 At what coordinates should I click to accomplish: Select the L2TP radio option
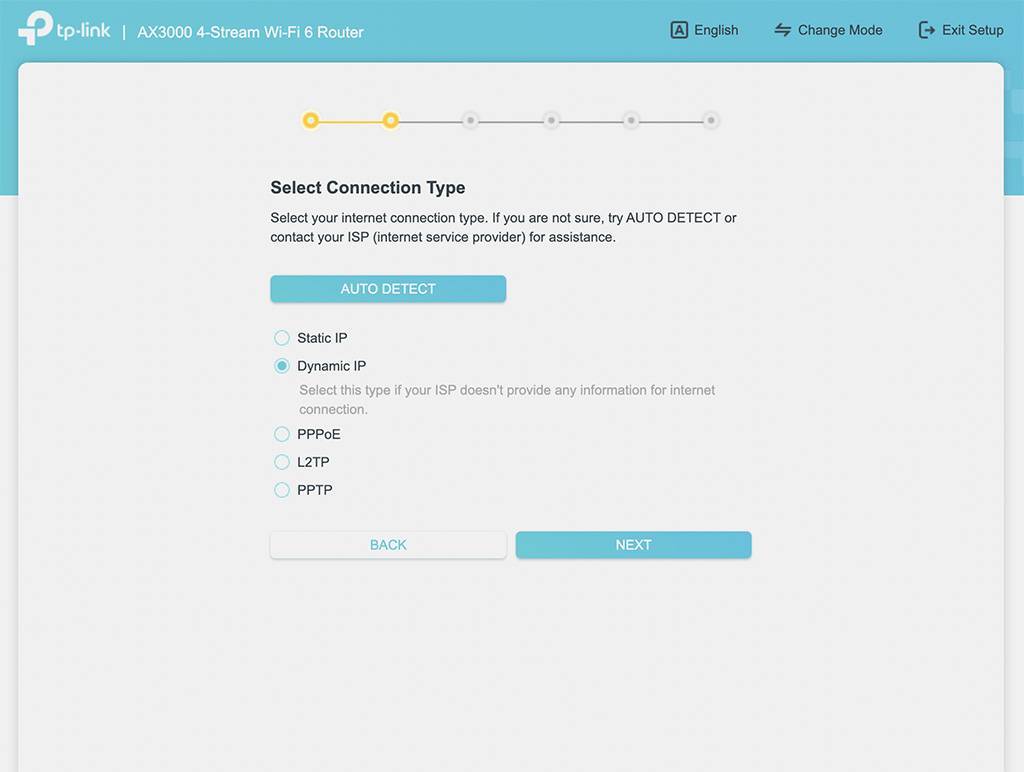click(x=282, y=462)
